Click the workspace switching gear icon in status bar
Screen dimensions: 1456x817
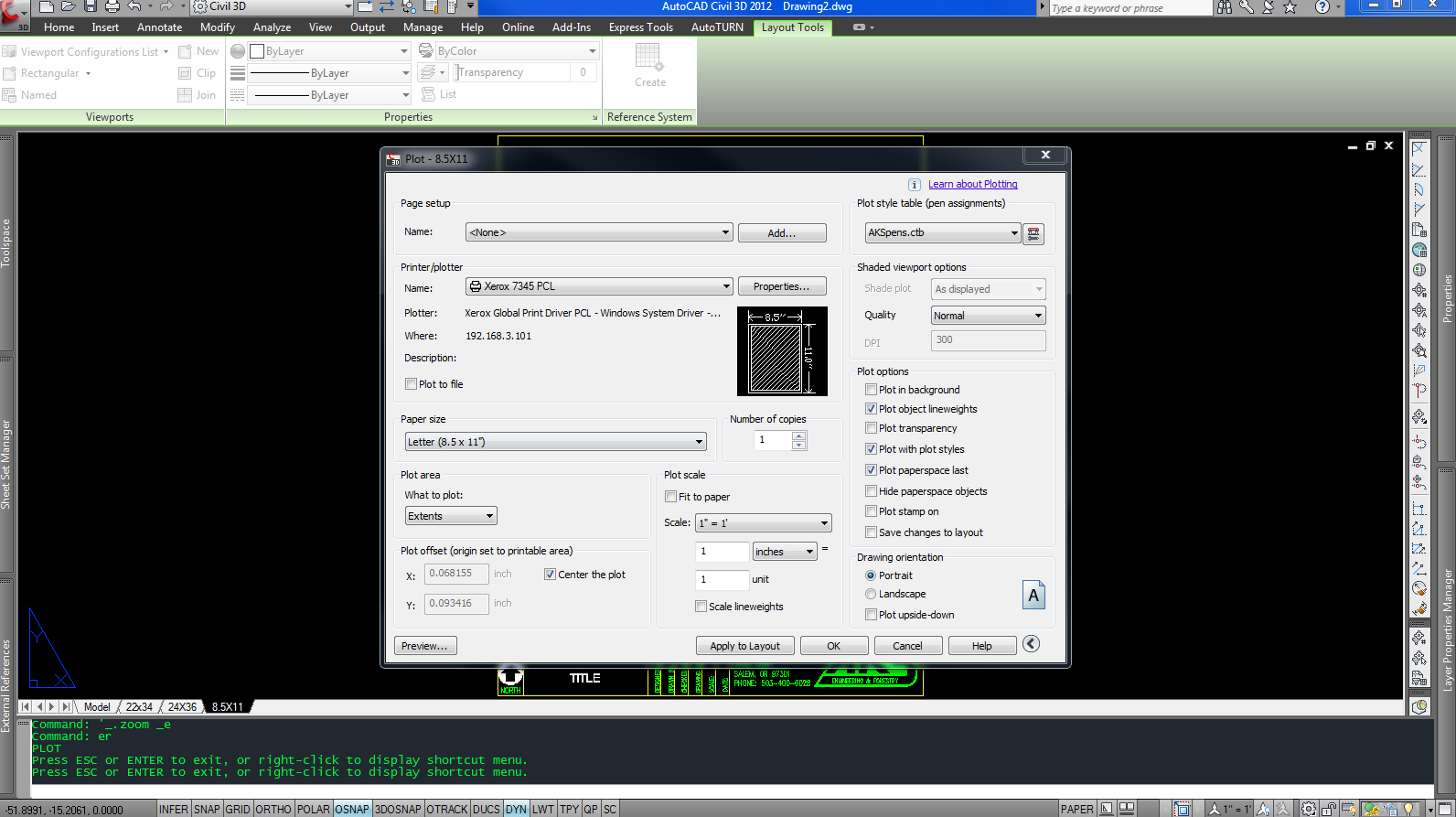(1309, 809)
